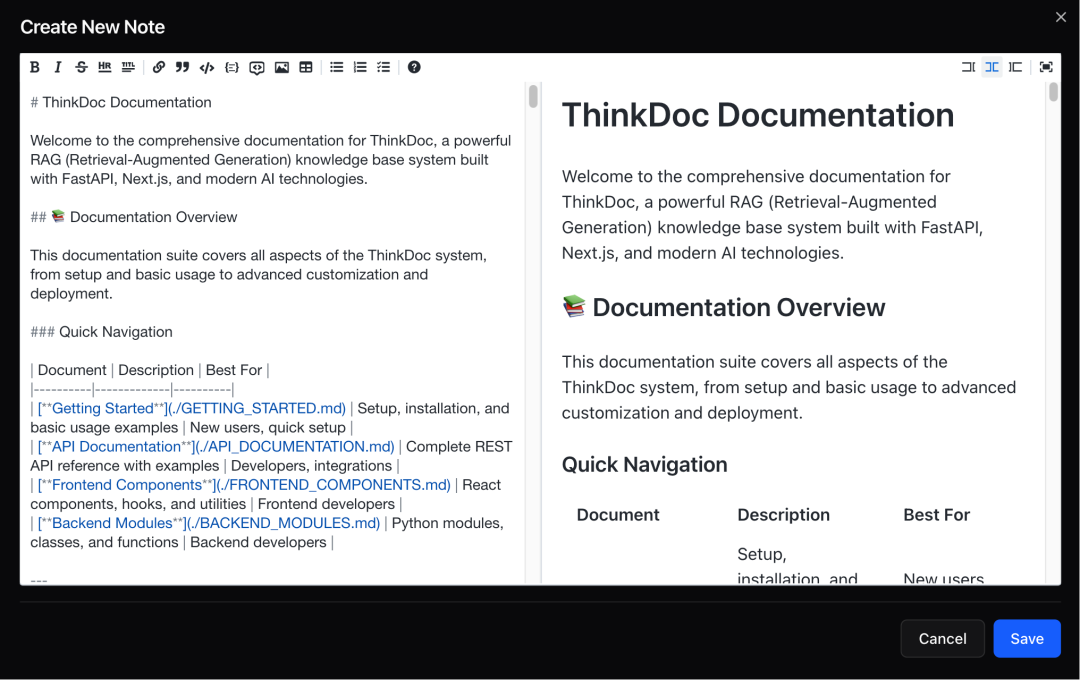Toggle italic formatting
1080x680 pixels.
tap(57, 67)
